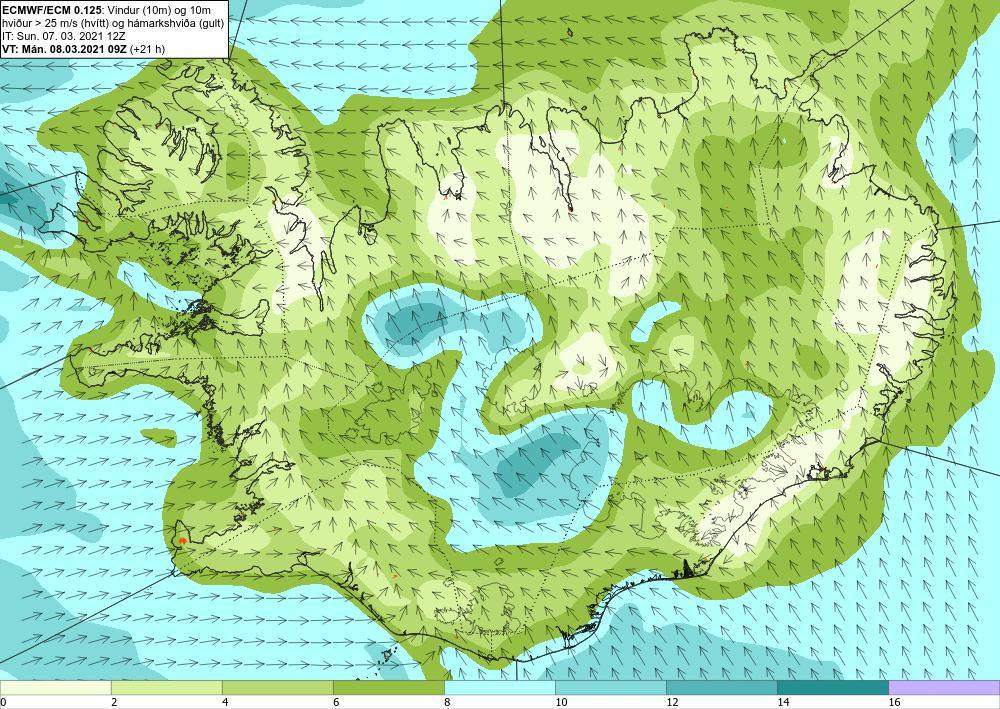Click the 2–4 m/s light green legend swatch
This screenshot has height=709, width=1000.
[166, 688]
